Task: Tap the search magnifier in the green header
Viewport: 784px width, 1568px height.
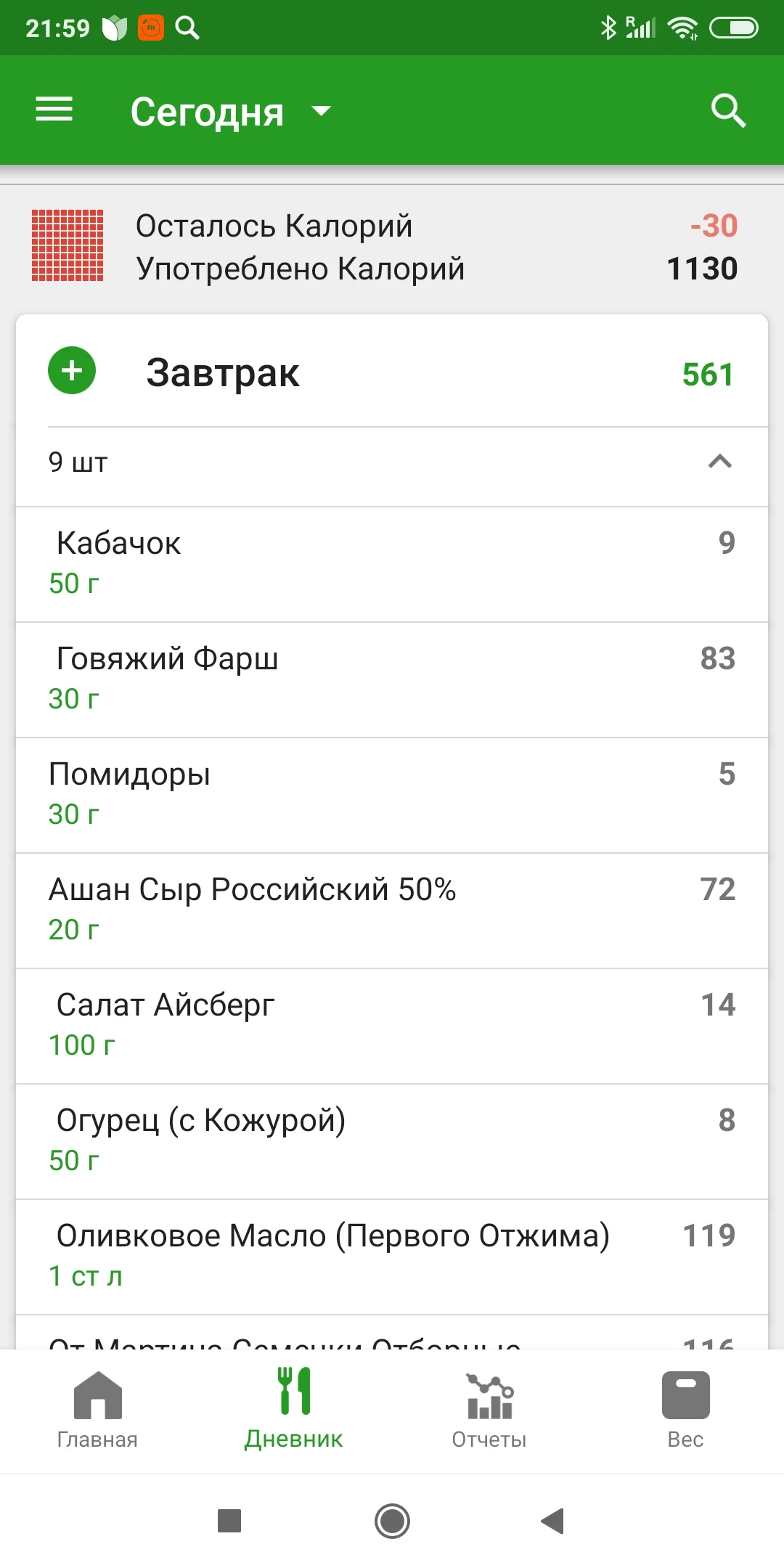Action: 728,110
